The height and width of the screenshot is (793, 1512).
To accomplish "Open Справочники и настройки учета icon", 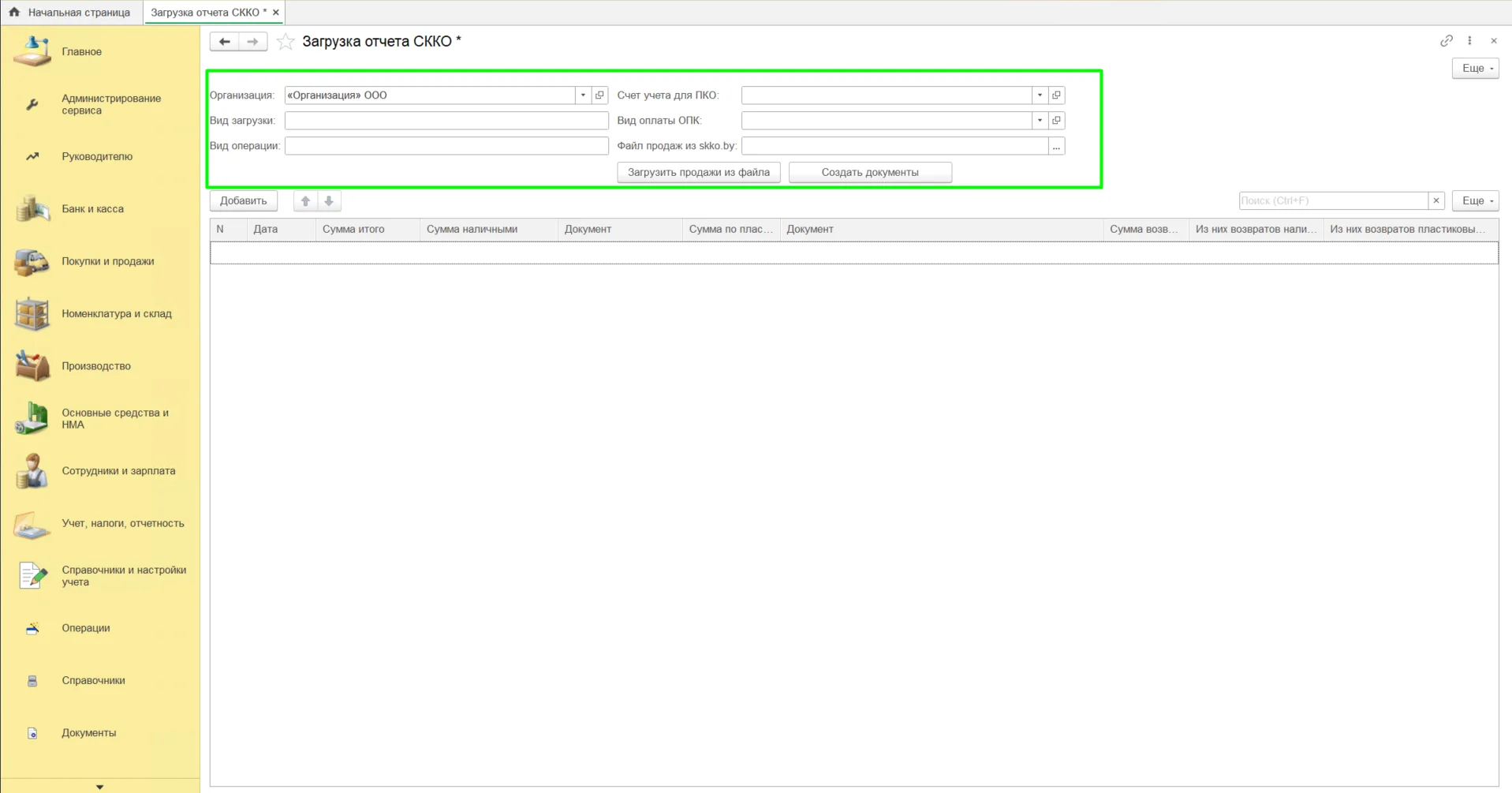I will coord(32,575).
